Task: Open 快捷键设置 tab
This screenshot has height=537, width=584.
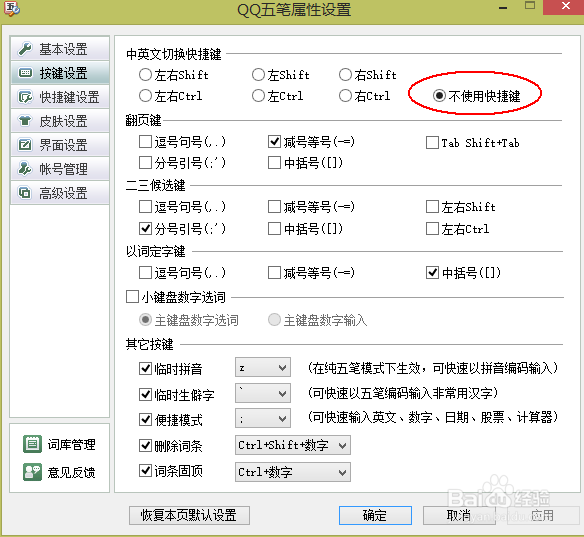Action: coord(60,97)
